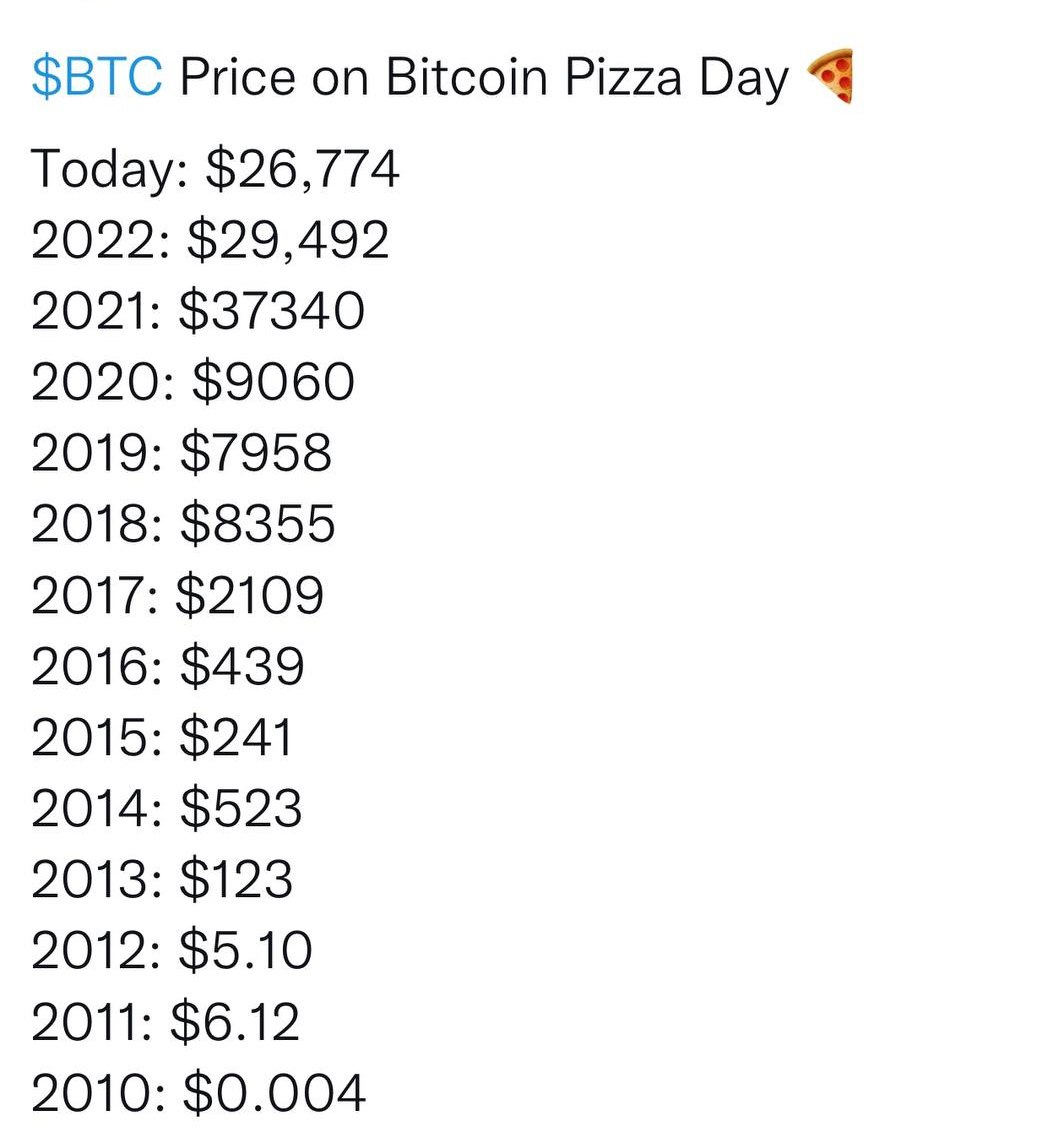
Task: Click the $BTC cashtag link
Action: (x=96, y=77)
